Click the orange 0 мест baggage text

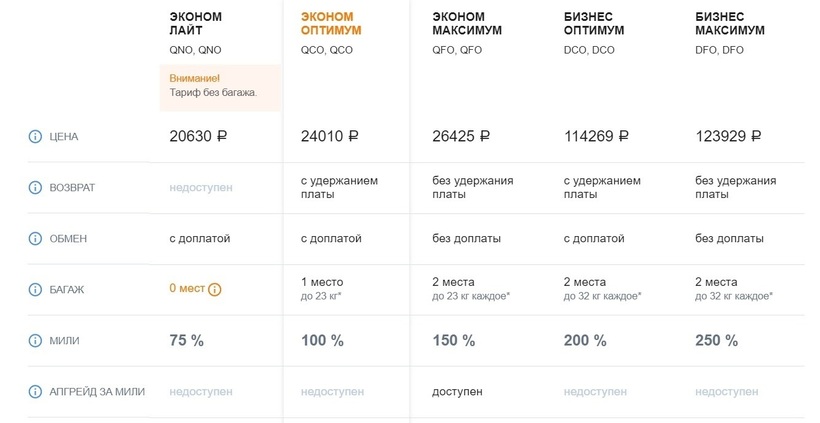point(187,289)
